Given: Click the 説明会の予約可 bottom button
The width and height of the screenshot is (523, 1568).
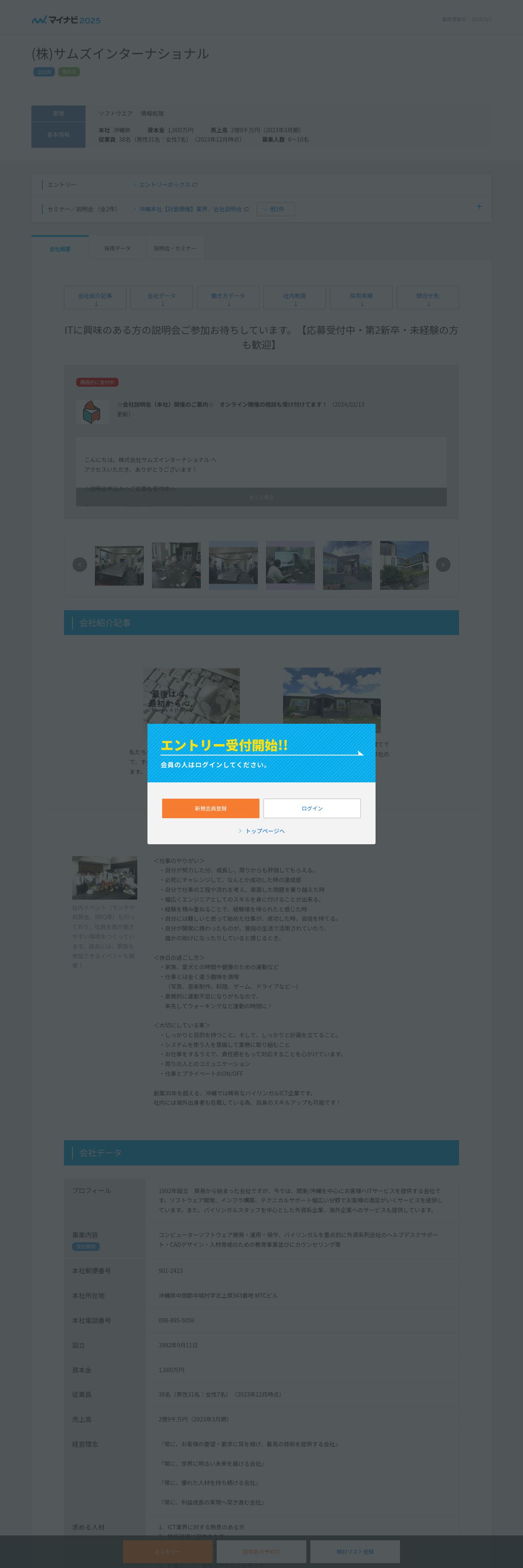Looking at the screenshot, I should pyautogui.click(x=261, y=1552).
